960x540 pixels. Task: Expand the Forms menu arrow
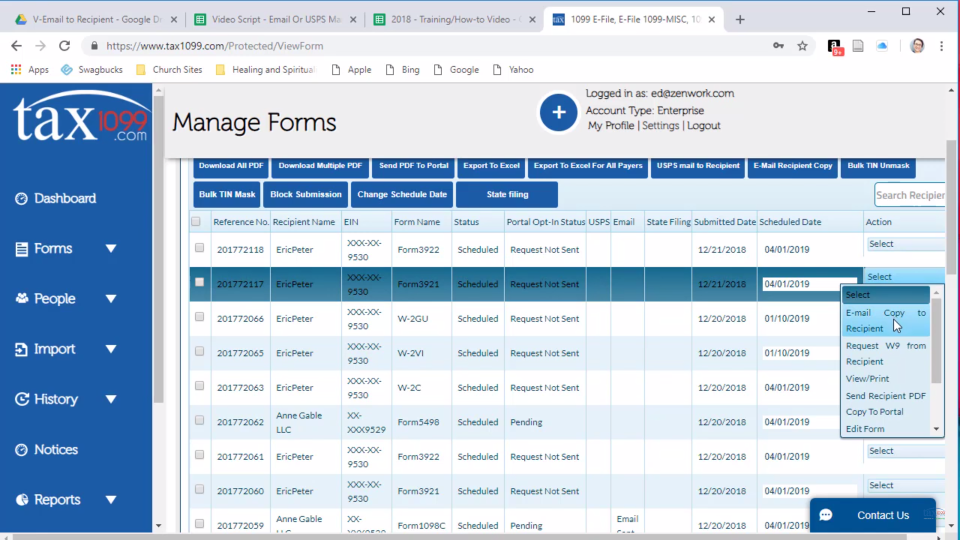(x=111, y=249)
